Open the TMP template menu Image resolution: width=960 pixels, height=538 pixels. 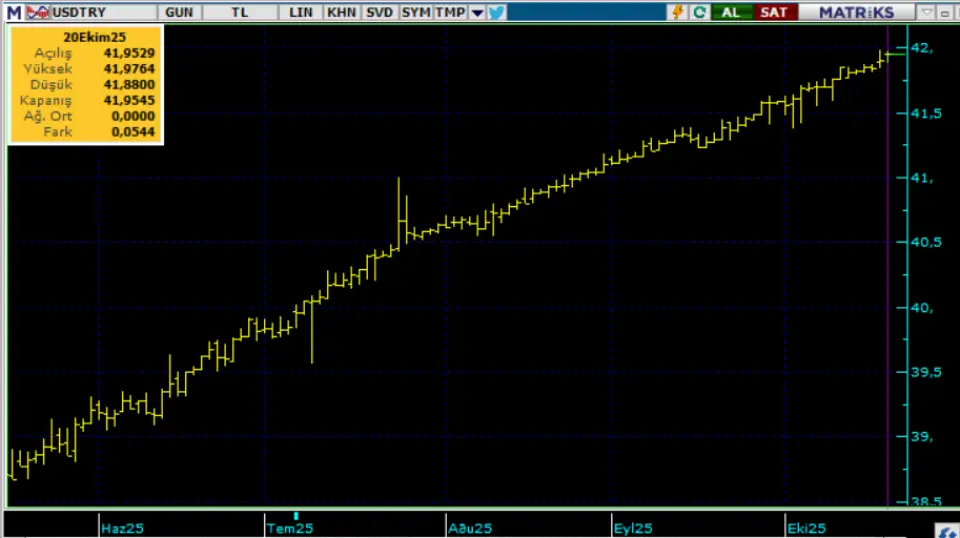449,12
